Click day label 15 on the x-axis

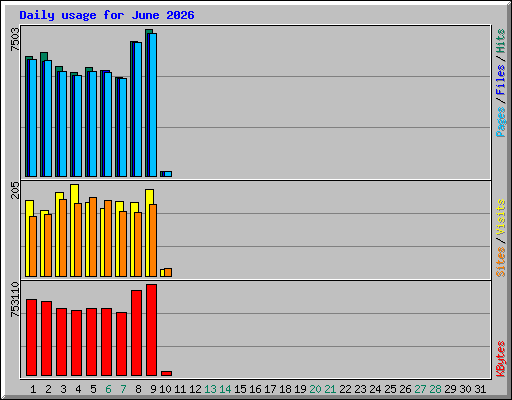pos(240,389)
